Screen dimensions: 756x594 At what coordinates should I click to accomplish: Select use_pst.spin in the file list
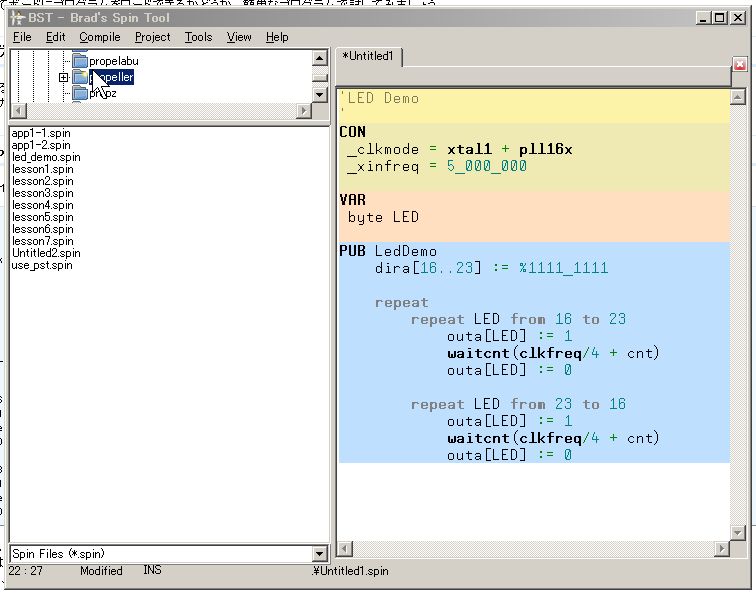(42, 265)
